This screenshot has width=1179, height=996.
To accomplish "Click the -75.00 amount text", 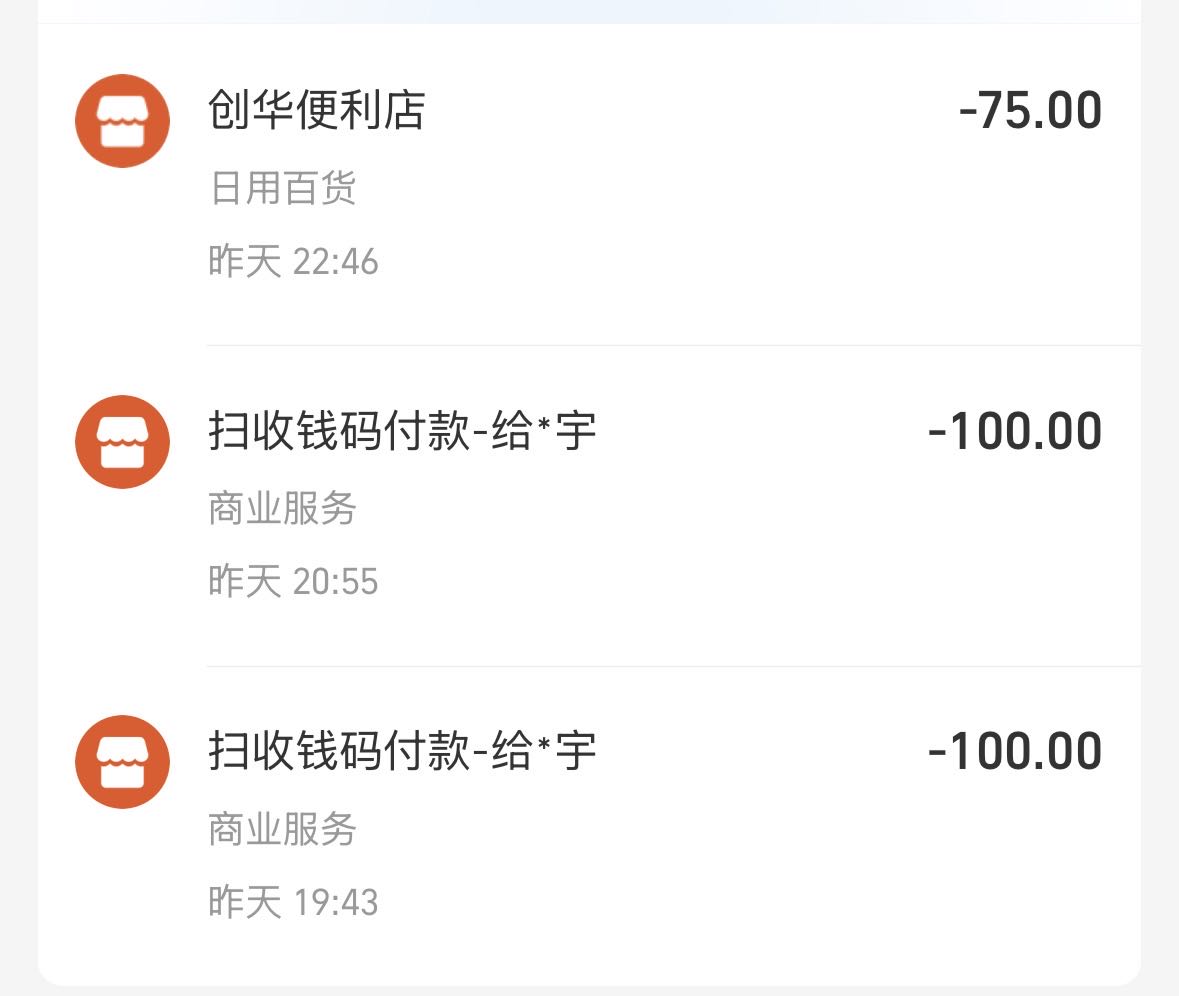I will click(x=1013, y=110).
